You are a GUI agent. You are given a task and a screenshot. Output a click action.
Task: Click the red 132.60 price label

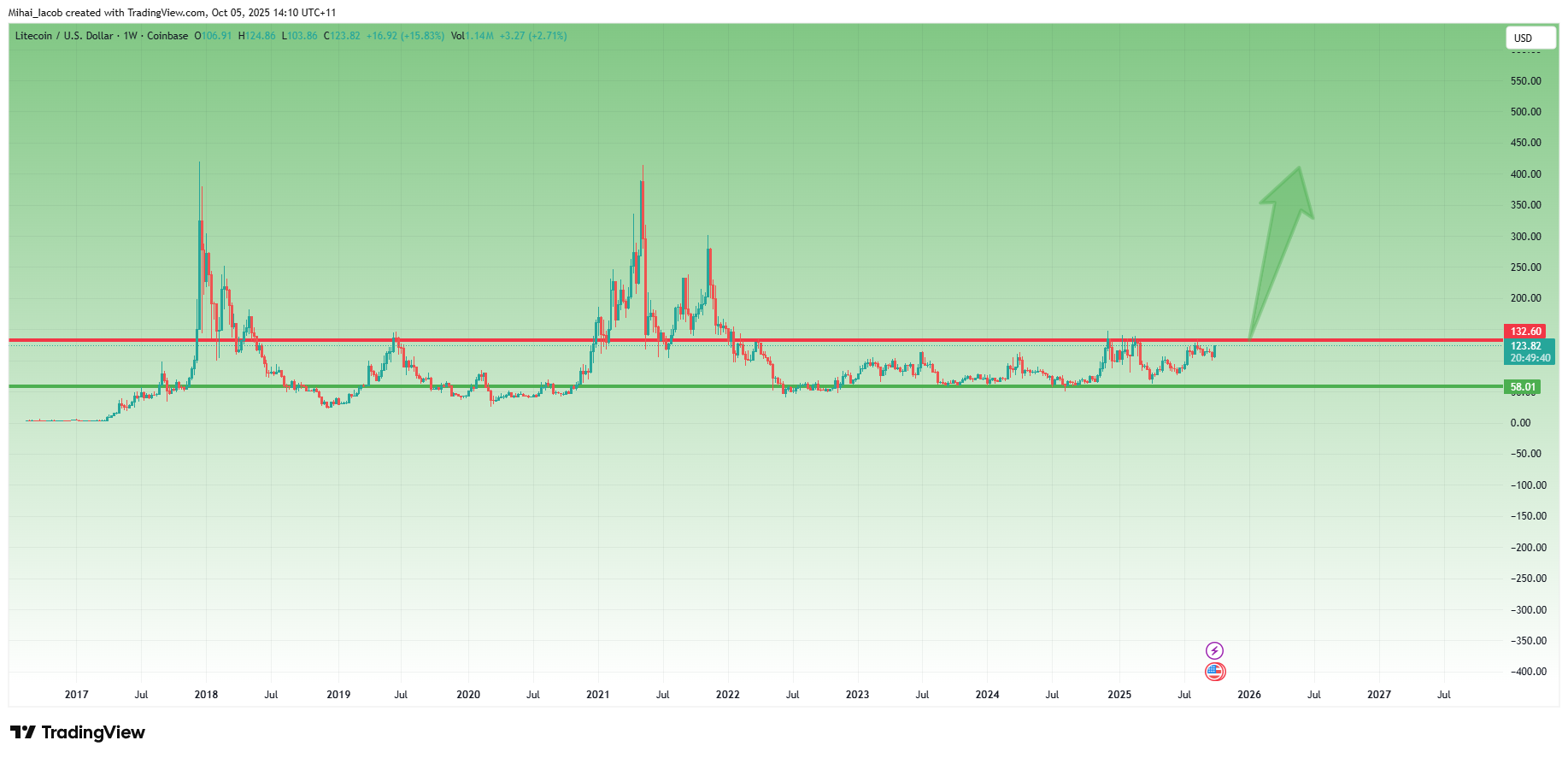coord(1524,332)
